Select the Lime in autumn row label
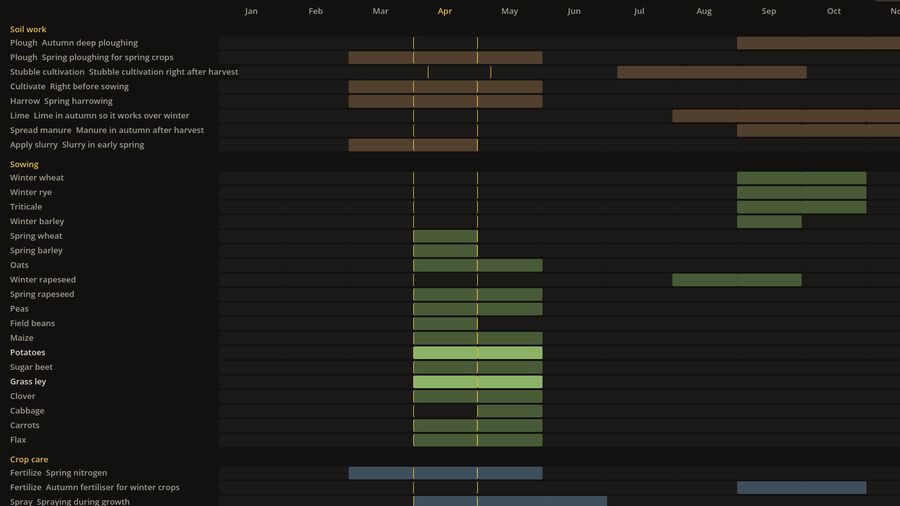Screen dimensions: 900x506 click(99, 115)
